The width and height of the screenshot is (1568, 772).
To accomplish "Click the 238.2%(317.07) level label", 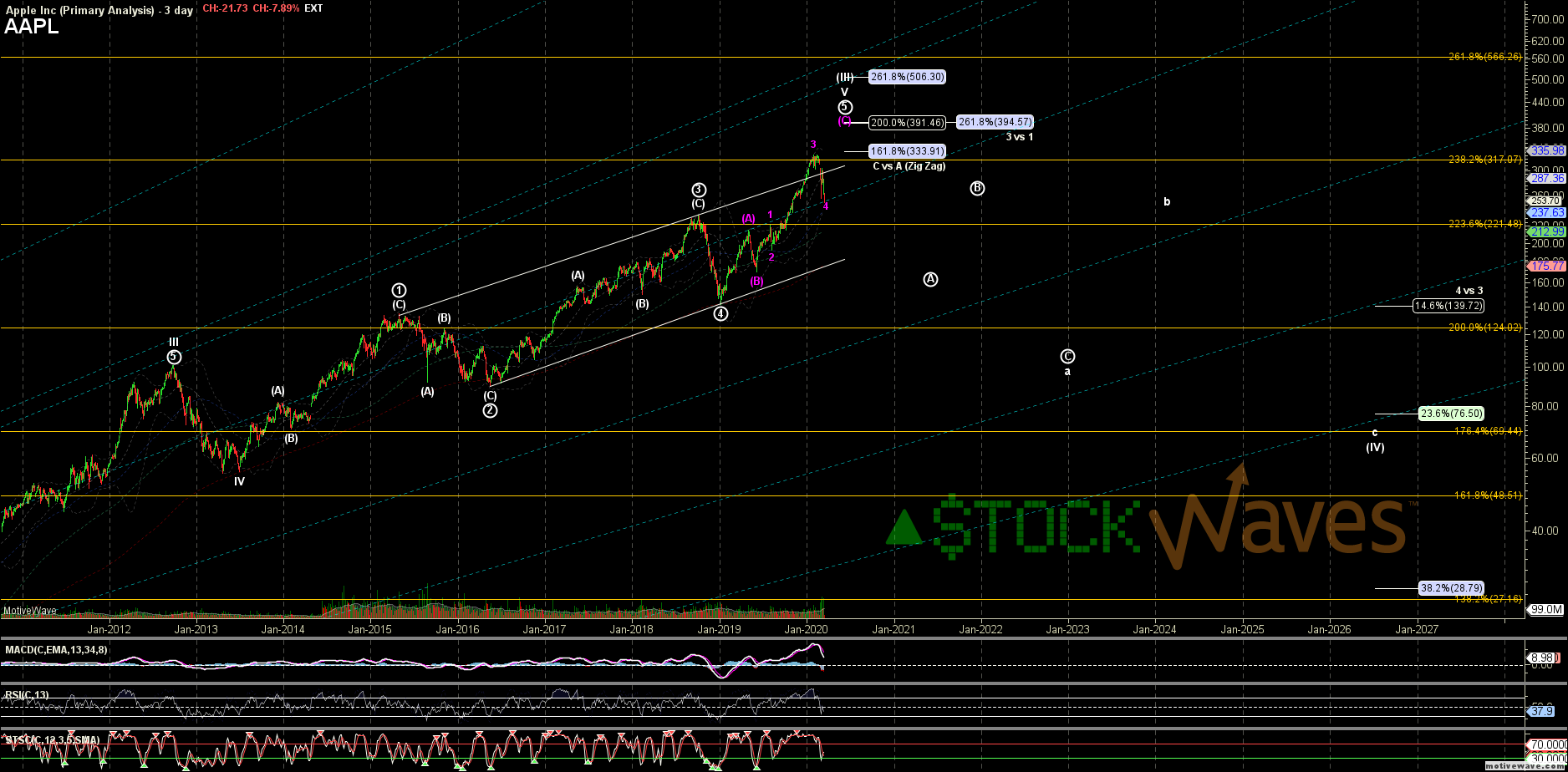I will coord(1485,159).
